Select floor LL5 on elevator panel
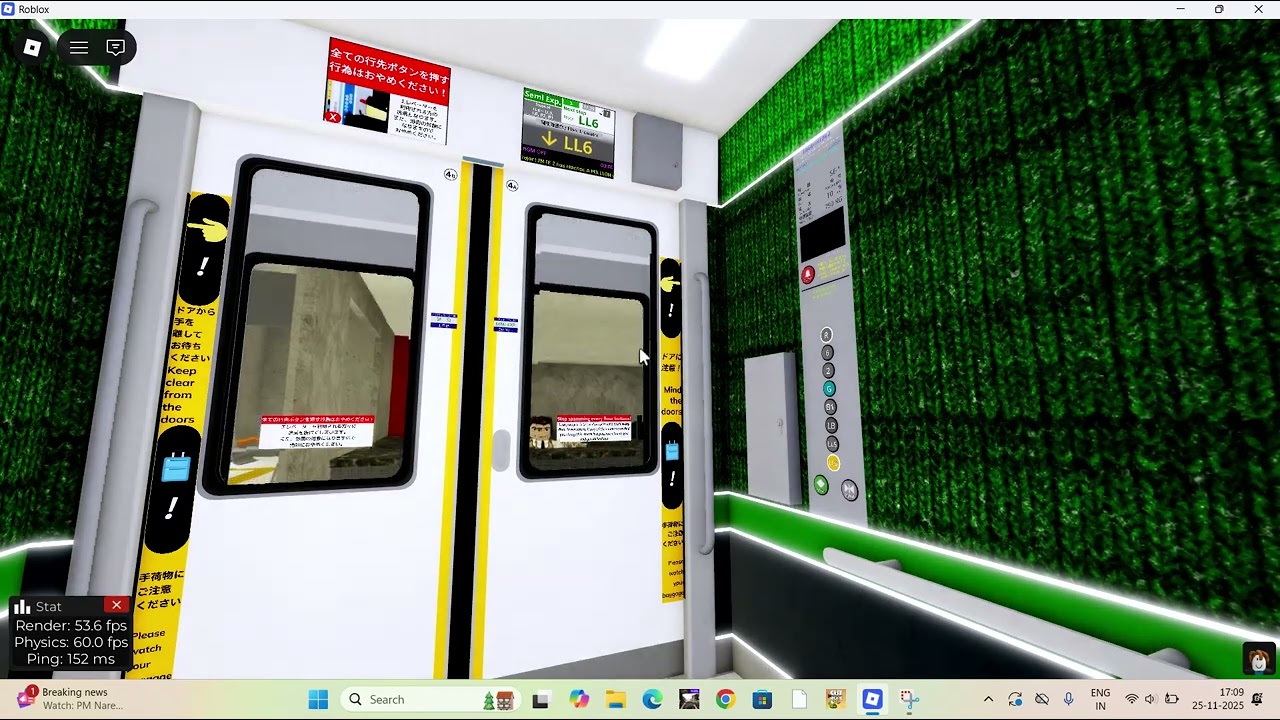 coord(832,444)
